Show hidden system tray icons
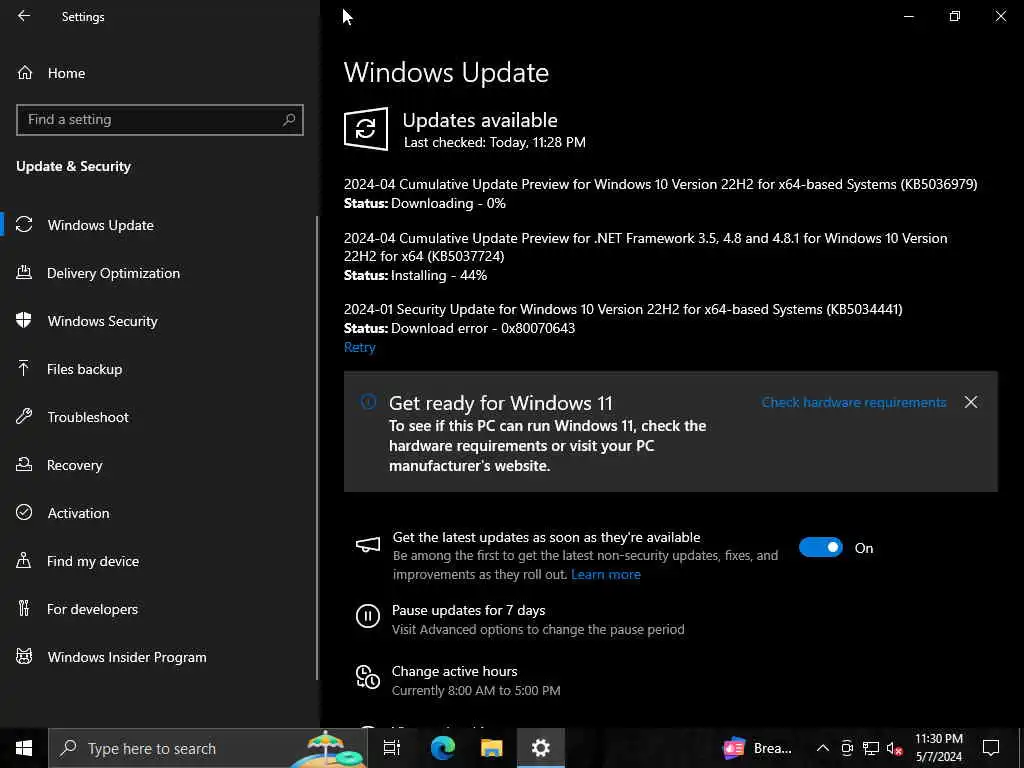Screen dimensions: 1024x768 pyautogui.click(x=823, y=748)
